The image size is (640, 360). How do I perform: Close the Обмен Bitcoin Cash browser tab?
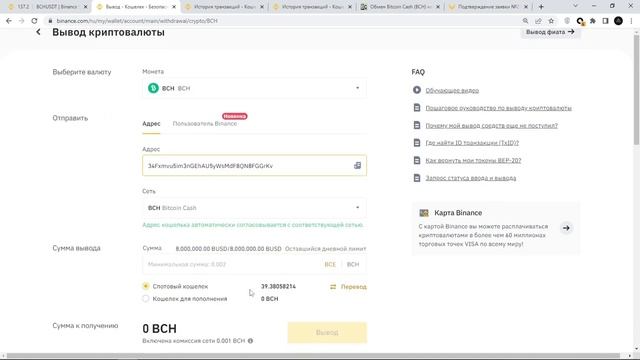coord(438,7)
